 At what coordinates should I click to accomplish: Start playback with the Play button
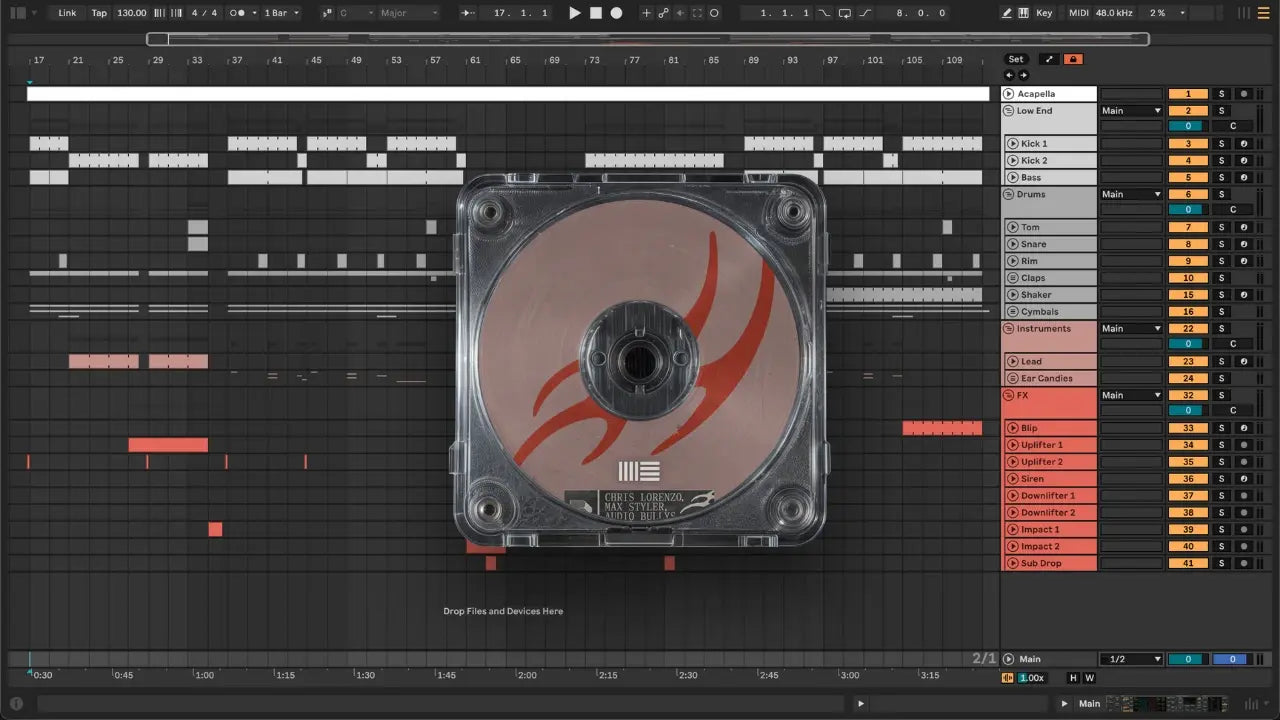pyautogui.click(x=574, y=13)
